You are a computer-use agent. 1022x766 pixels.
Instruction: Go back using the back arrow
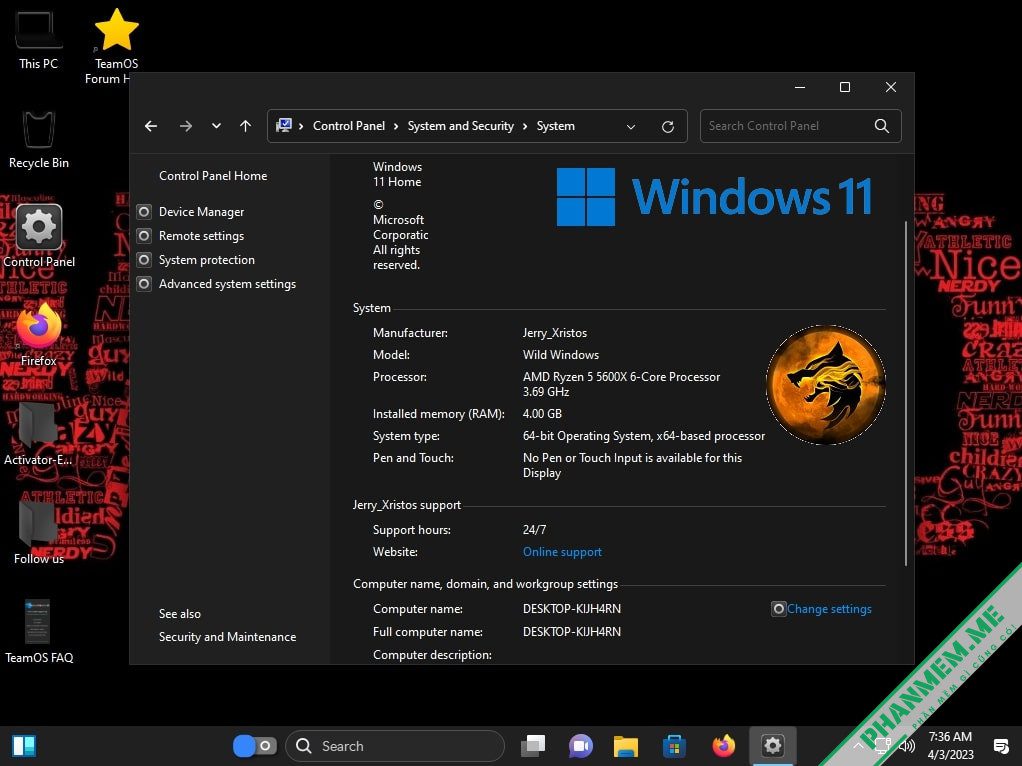[151, 126]
